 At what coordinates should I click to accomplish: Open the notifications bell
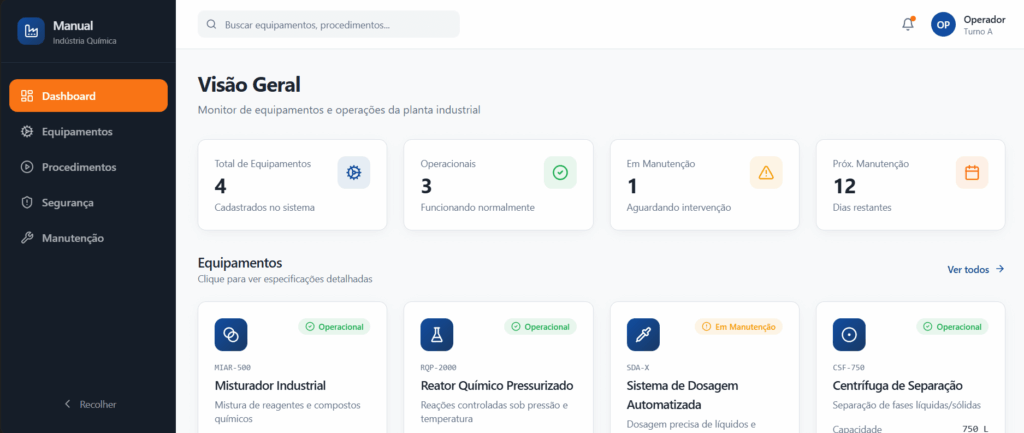coord(908,24)
